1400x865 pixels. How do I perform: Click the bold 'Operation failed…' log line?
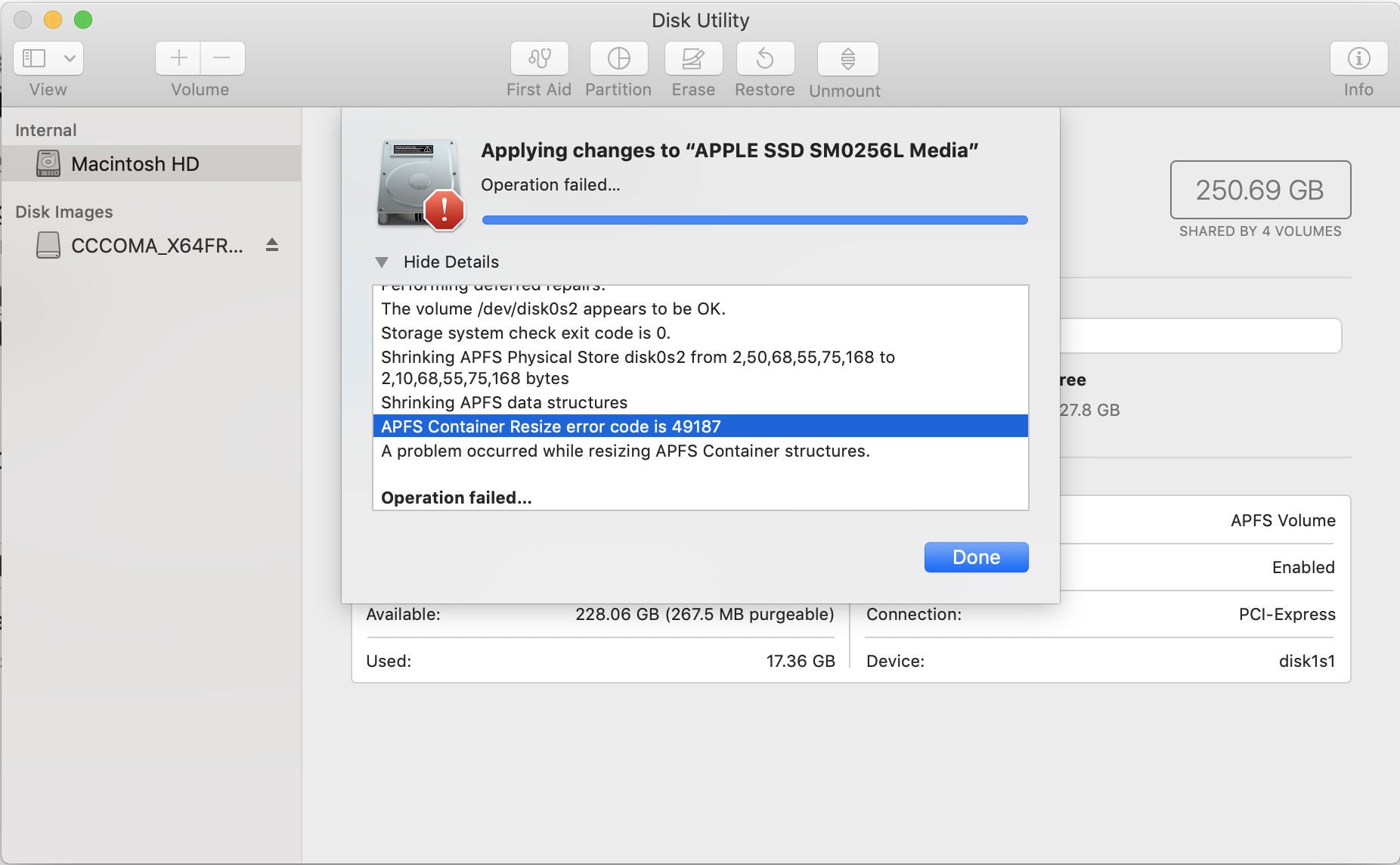(x=456, y=498)
